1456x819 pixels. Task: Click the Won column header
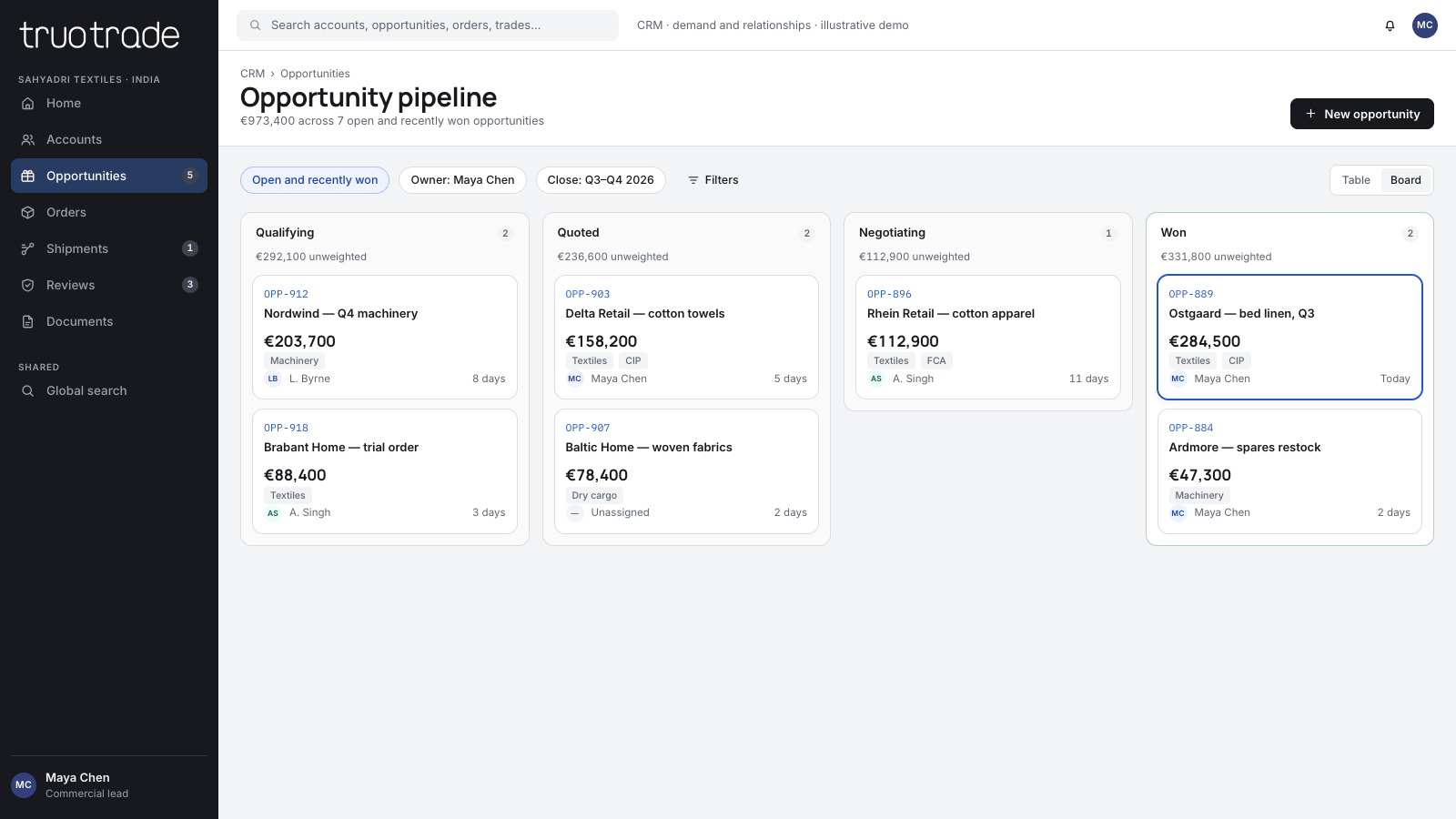coord(1173,233)
